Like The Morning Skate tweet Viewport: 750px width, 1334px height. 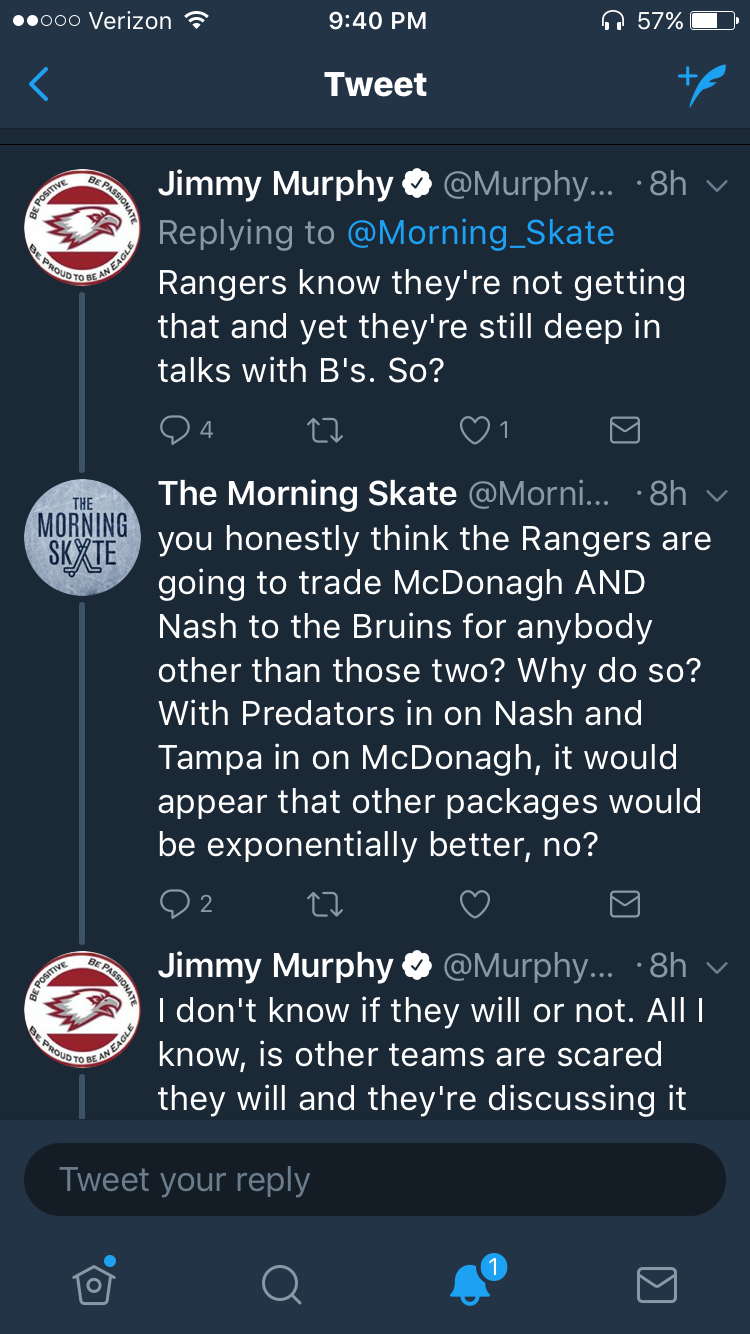coord(474,904)
